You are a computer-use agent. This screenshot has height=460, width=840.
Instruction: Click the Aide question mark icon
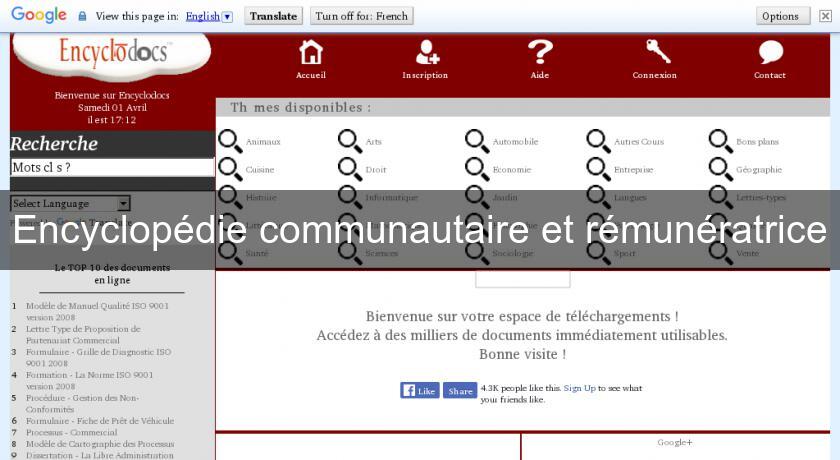540,52
